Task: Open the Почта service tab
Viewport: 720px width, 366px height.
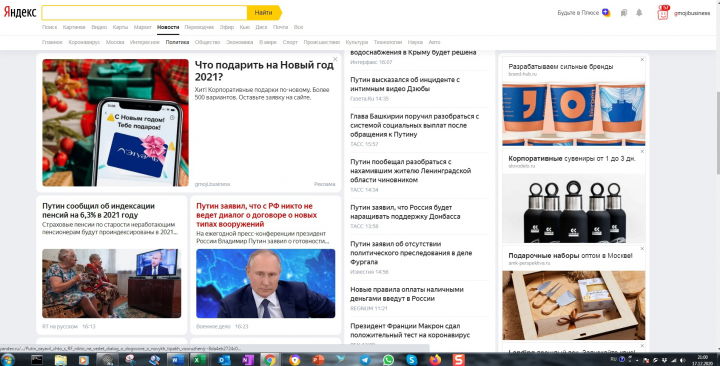Action: pos(281,27)
